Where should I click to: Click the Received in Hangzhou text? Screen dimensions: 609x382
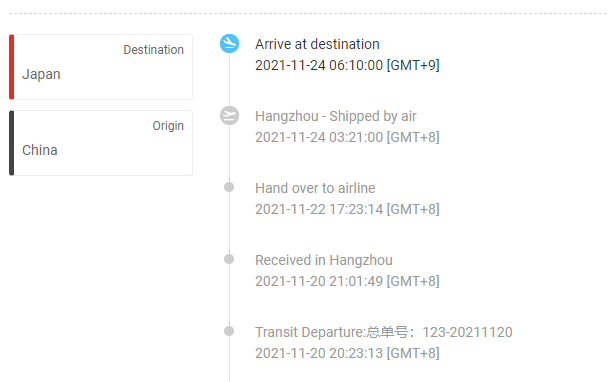click(324, 260)
